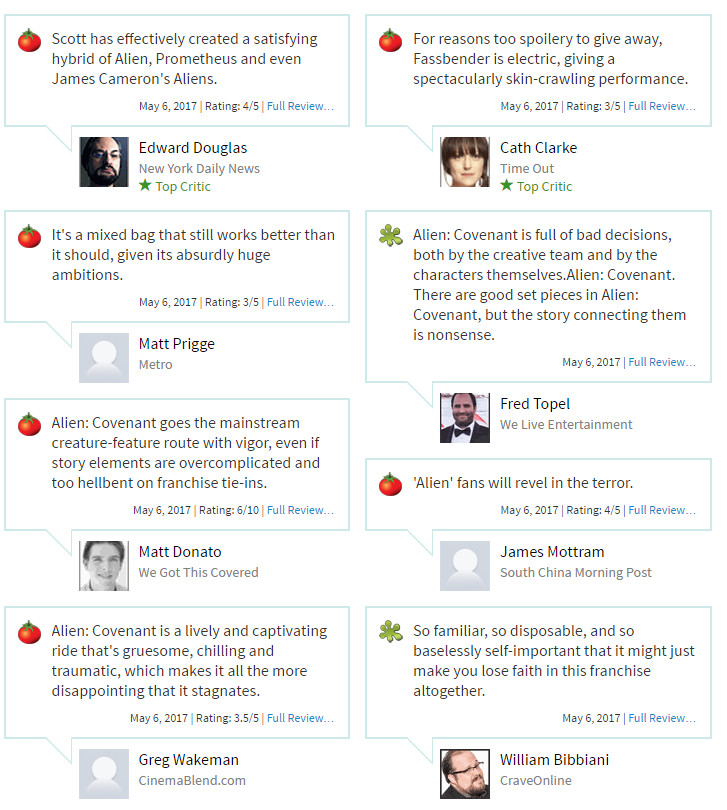This screenshot has height=810, width=727.
Task: Open Full Review for Edward Douglas's review
Action: (x=300, y=106)
